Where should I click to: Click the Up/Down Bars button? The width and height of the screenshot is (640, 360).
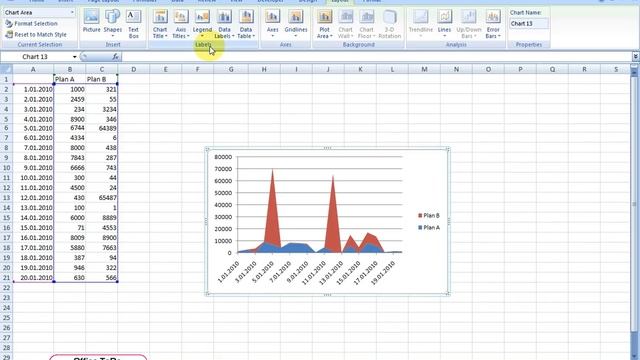point(469,24)
